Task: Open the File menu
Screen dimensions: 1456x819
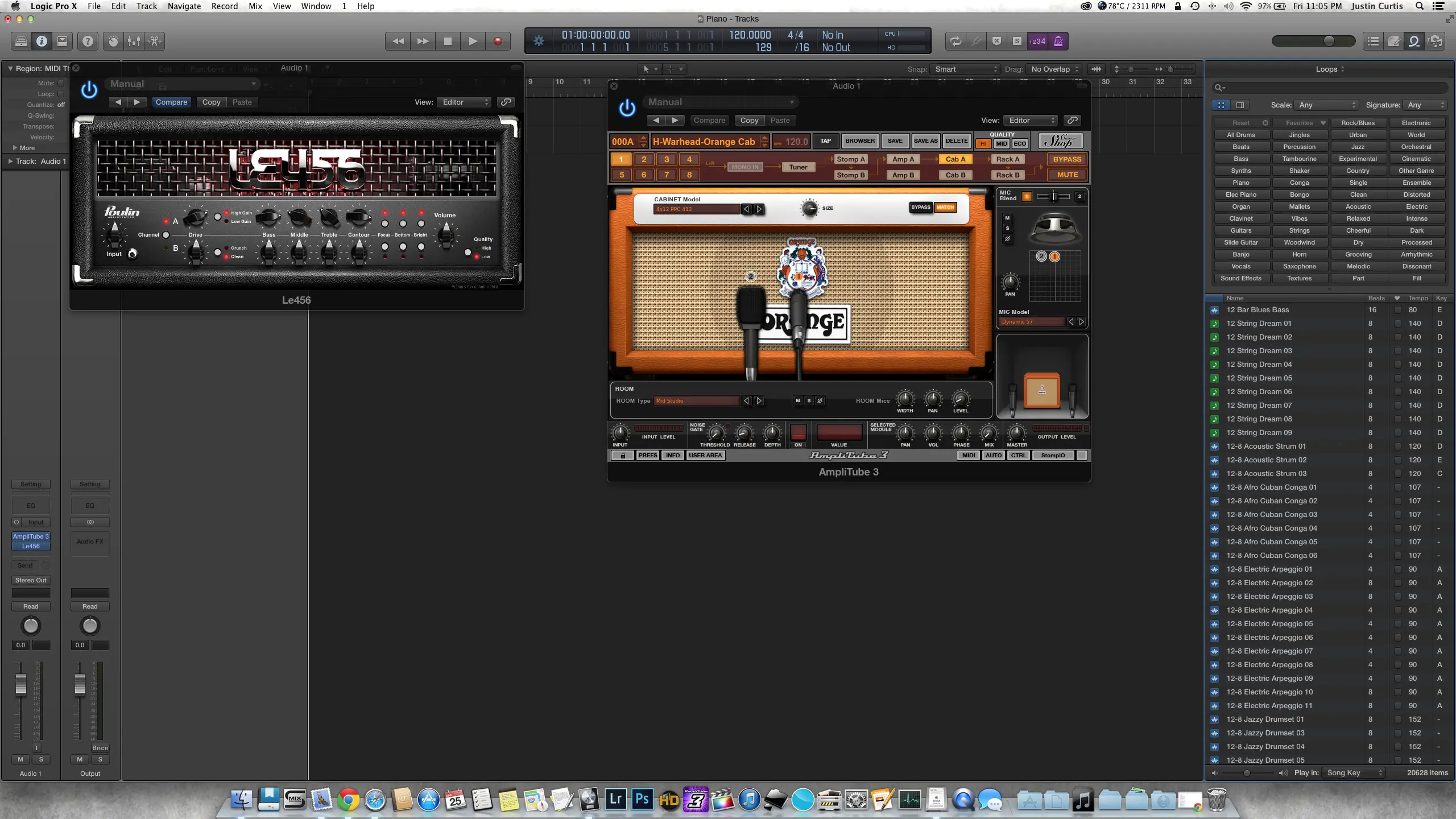Action: pos(94,6)
